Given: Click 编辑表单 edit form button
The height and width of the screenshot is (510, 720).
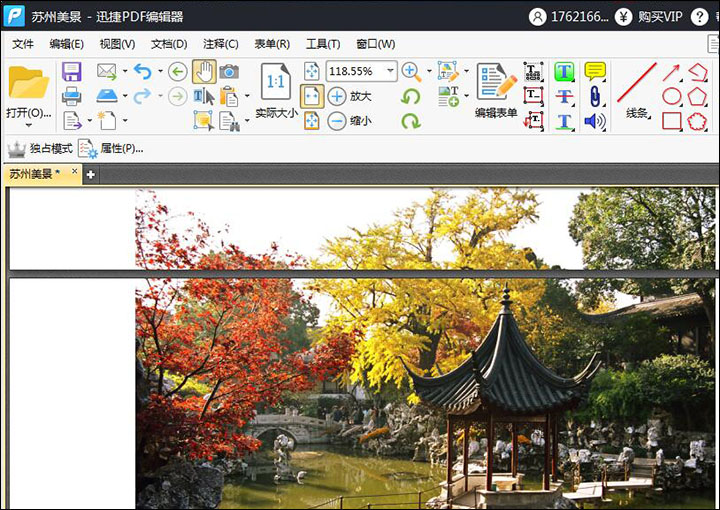Looking at the screenshot, I should [496, 90].
